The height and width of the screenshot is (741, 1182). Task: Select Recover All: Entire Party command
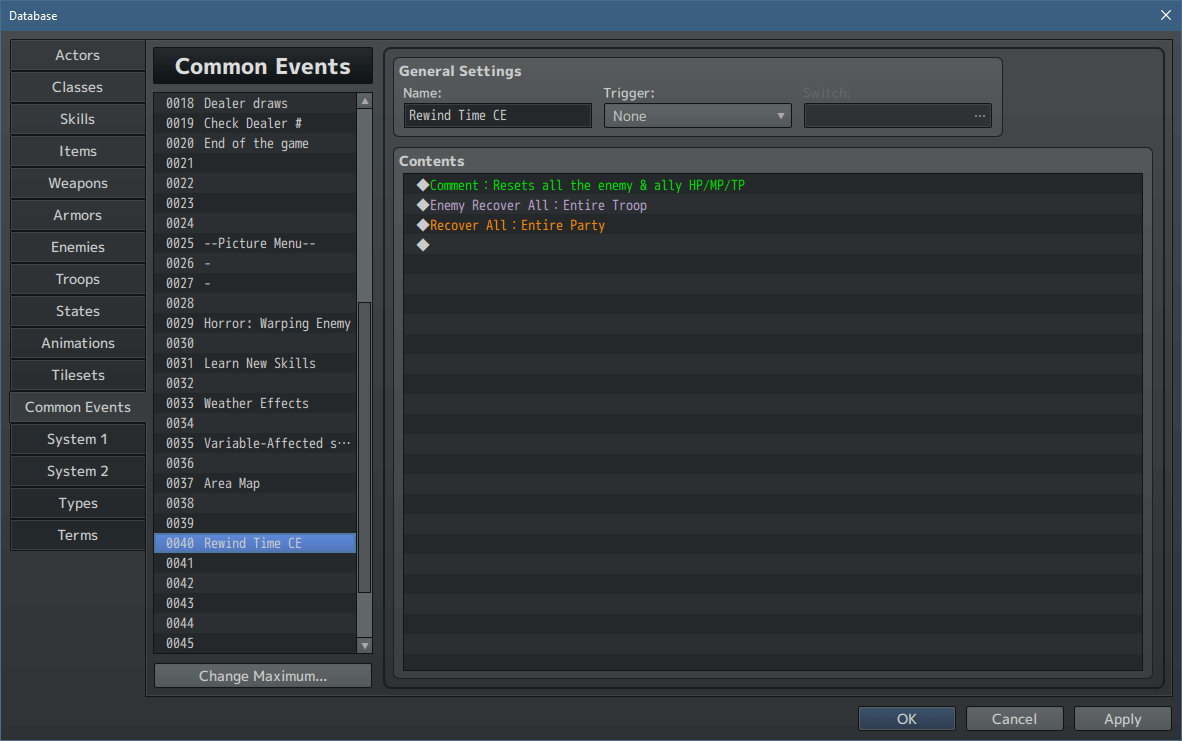[x=773, y=225]
